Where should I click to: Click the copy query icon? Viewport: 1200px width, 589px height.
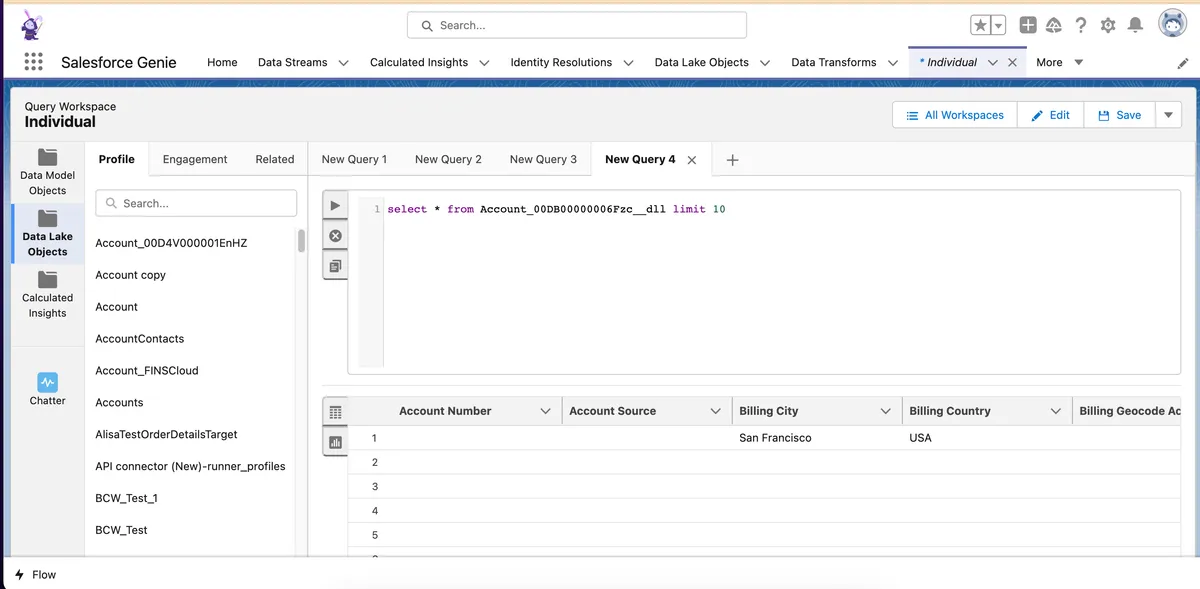click(x=335, y=266)
